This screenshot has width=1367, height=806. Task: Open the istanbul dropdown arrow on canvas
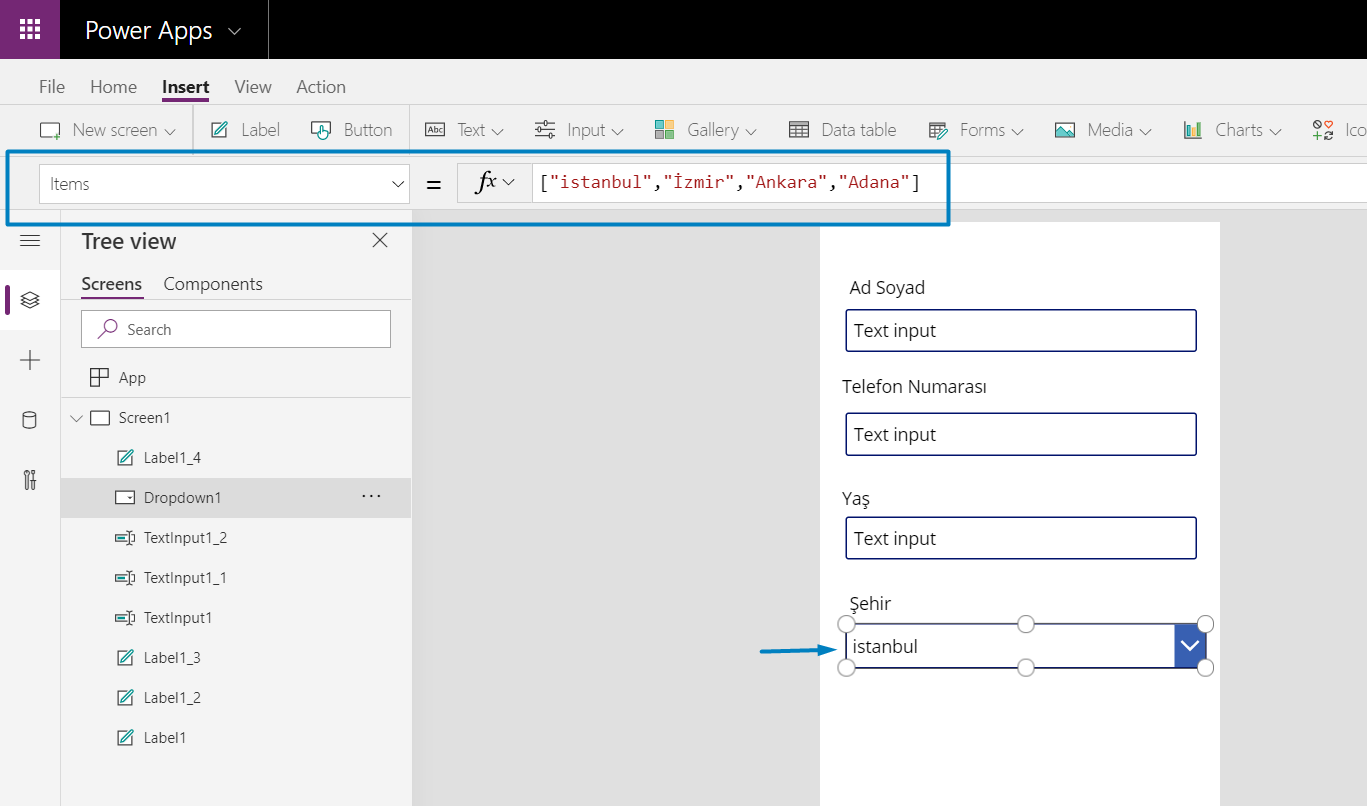(x=1189, y=646)
